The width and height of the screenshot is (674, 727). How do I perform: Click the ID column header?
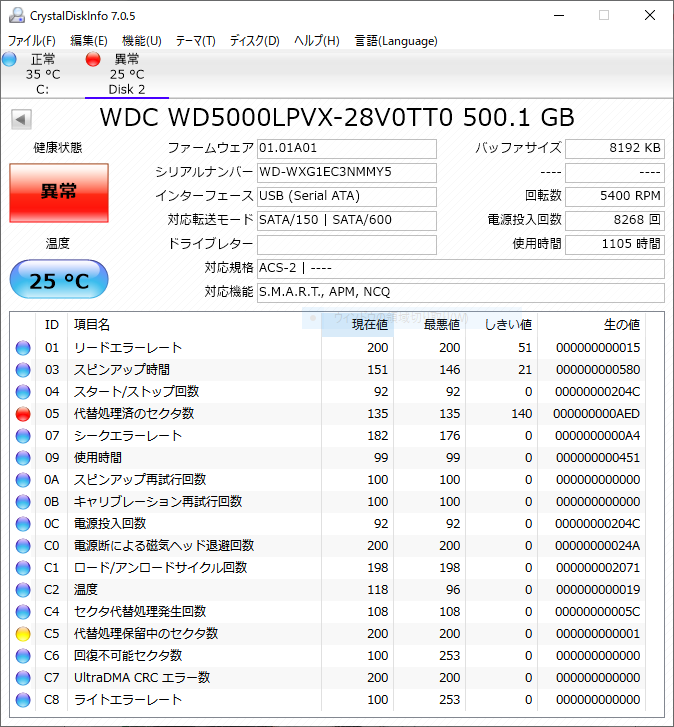[51, 325]
